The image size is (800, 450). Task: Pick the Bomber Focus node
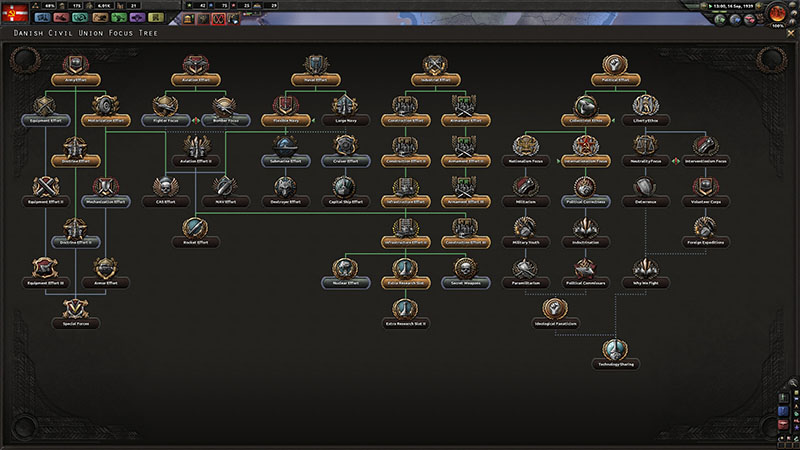[226, 112]
